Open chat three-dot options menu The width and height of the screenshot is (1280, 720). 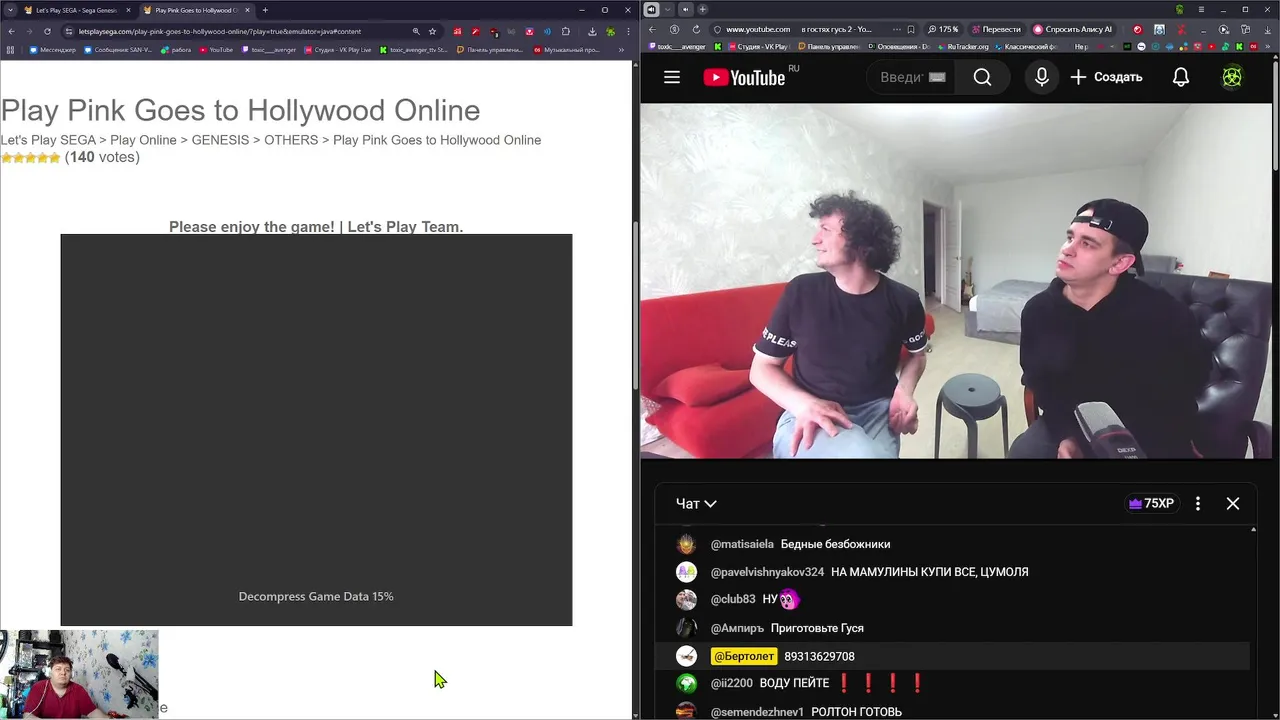tap(1198, 504)
